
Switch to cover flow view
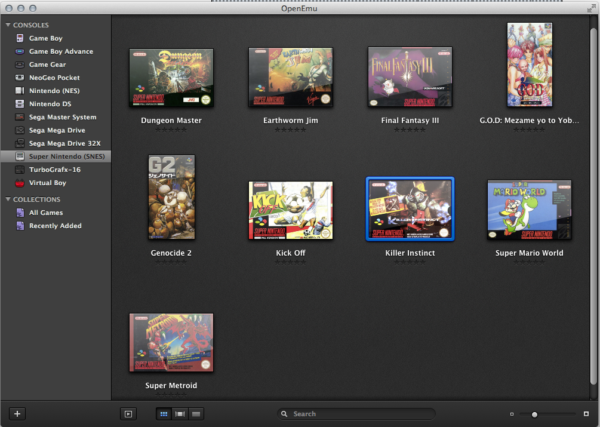(180, 414)
